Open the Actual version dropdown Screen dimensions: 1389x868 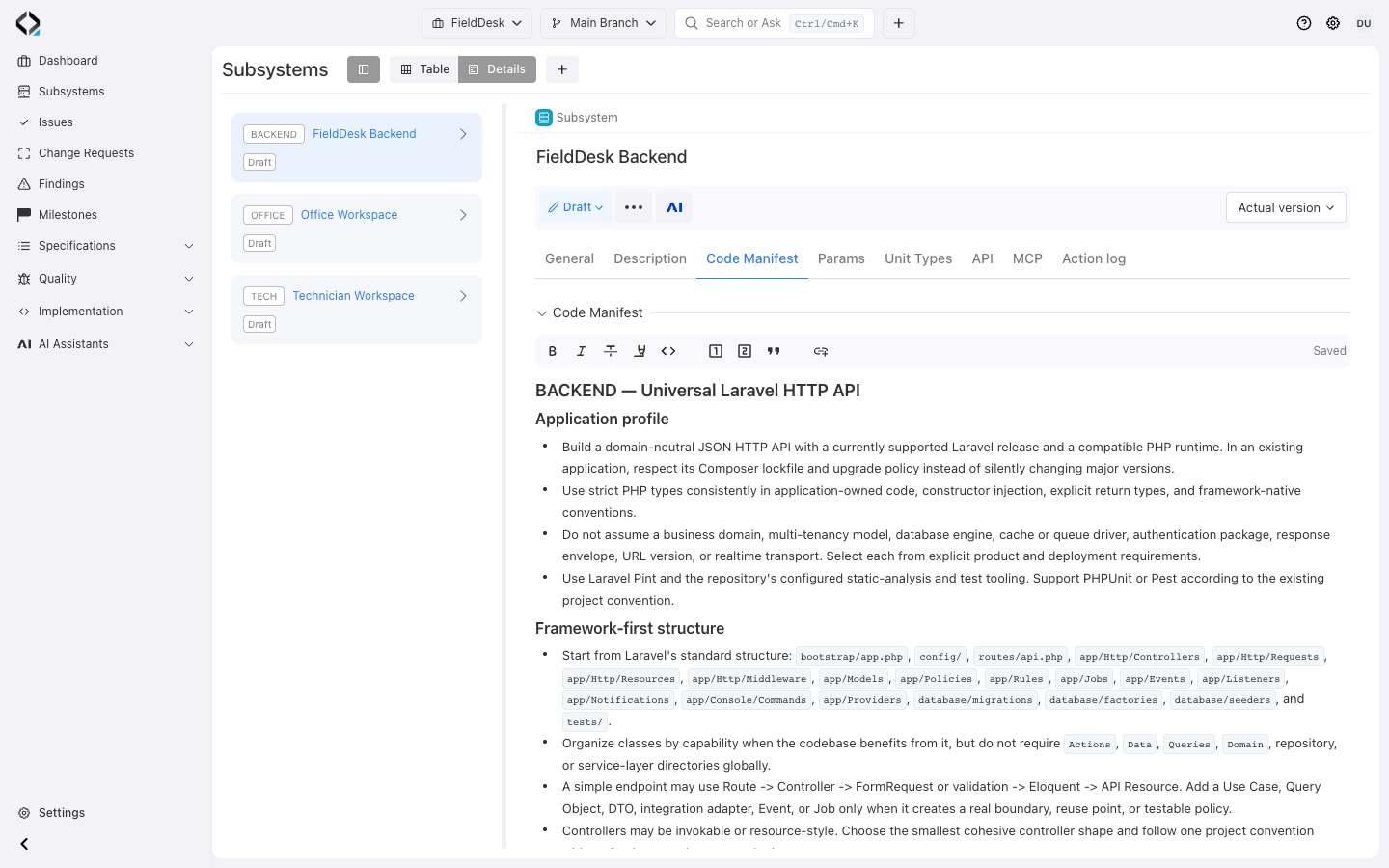[x=1286, y=207]
